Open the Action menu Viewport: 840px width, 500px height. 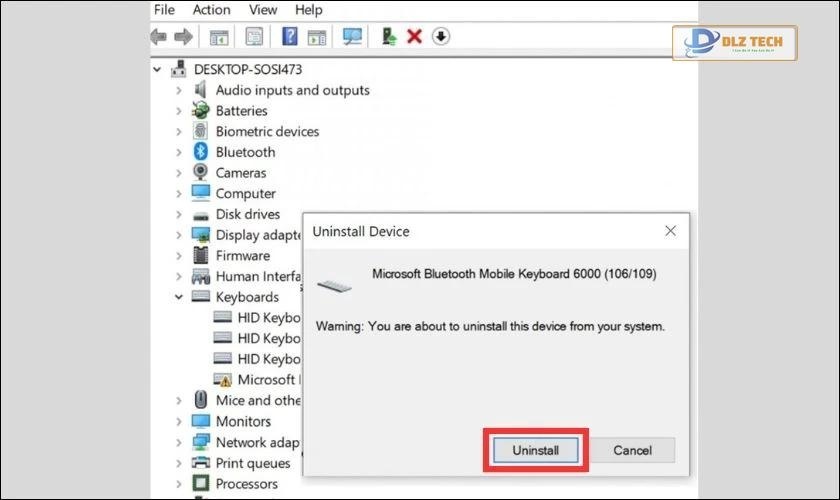pyautogui.click(x=211, y=10)
